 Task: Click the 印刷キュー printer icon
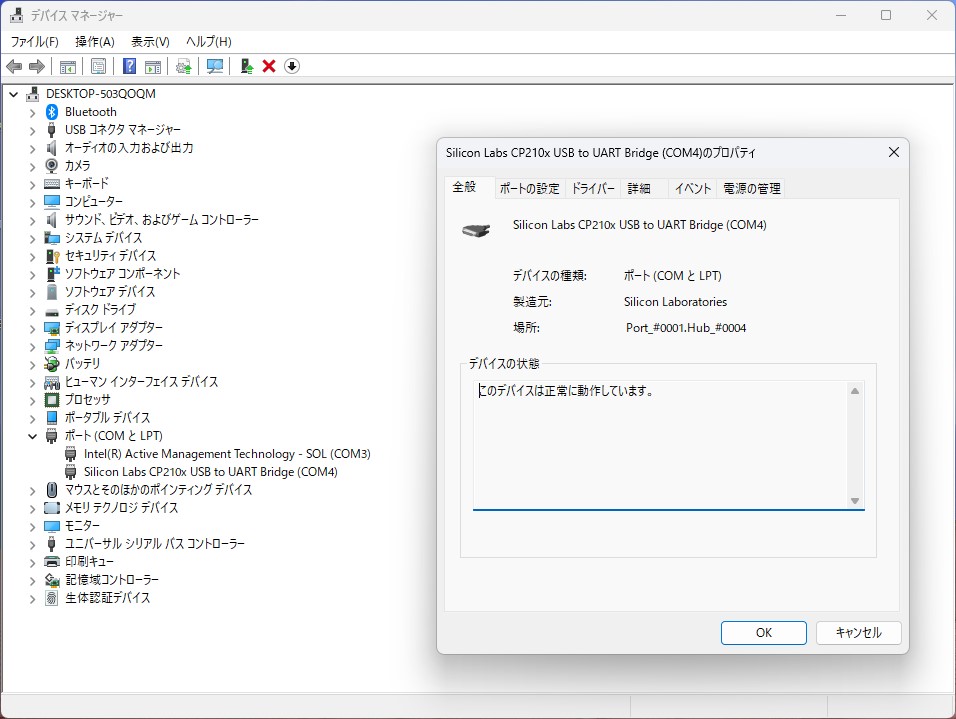point(52,562)
